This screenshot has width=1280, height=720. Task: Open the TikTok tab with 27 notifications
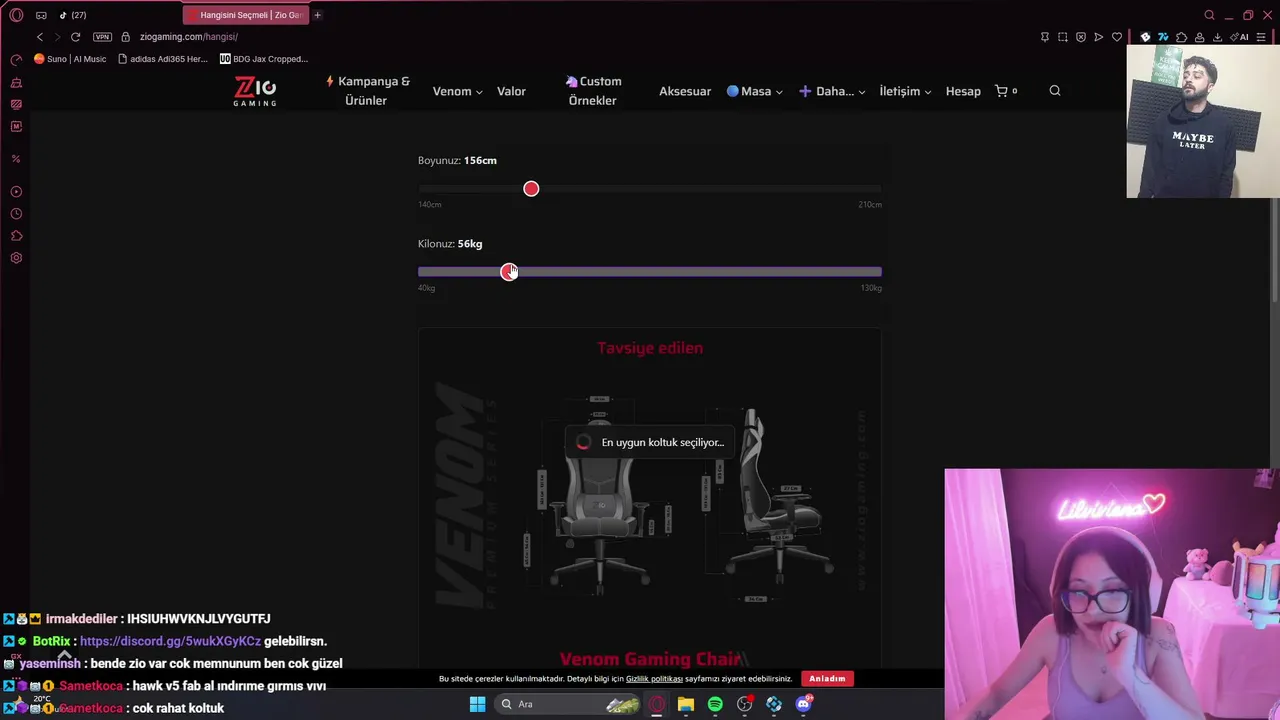[x=72, y=15]
